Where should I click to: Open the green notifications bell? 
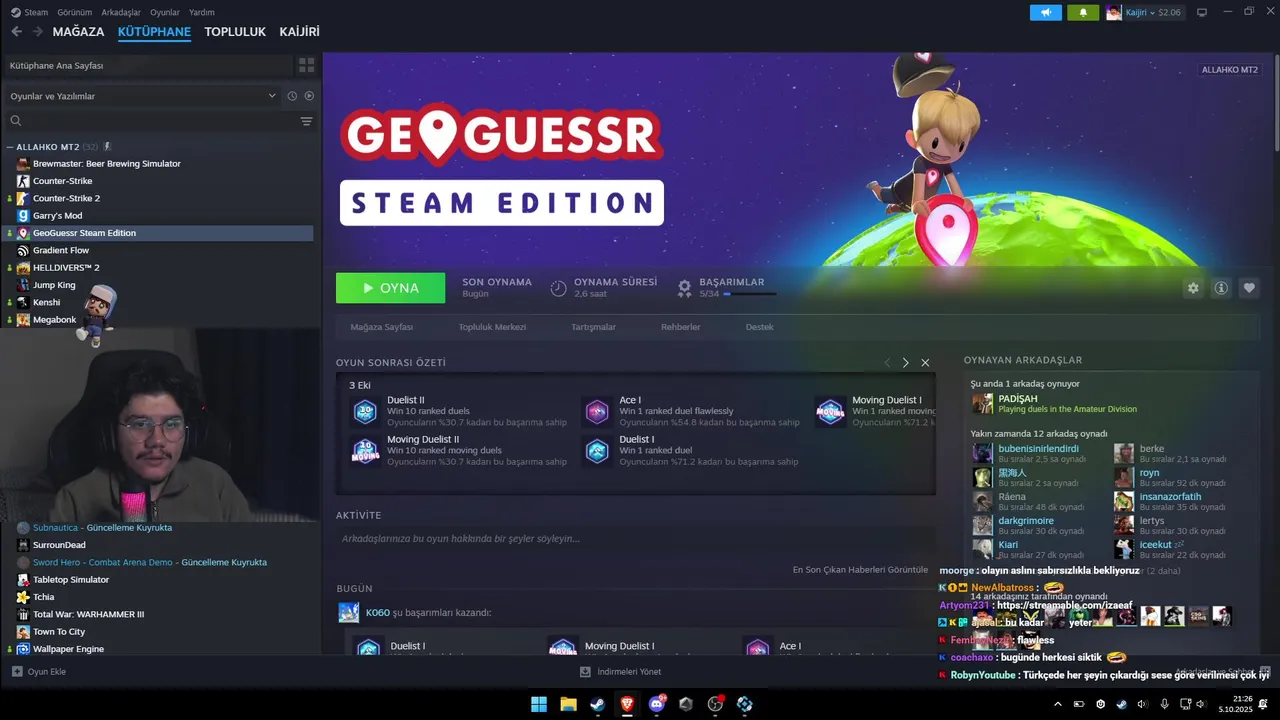pyautogui.click(x=1082, y=12)
